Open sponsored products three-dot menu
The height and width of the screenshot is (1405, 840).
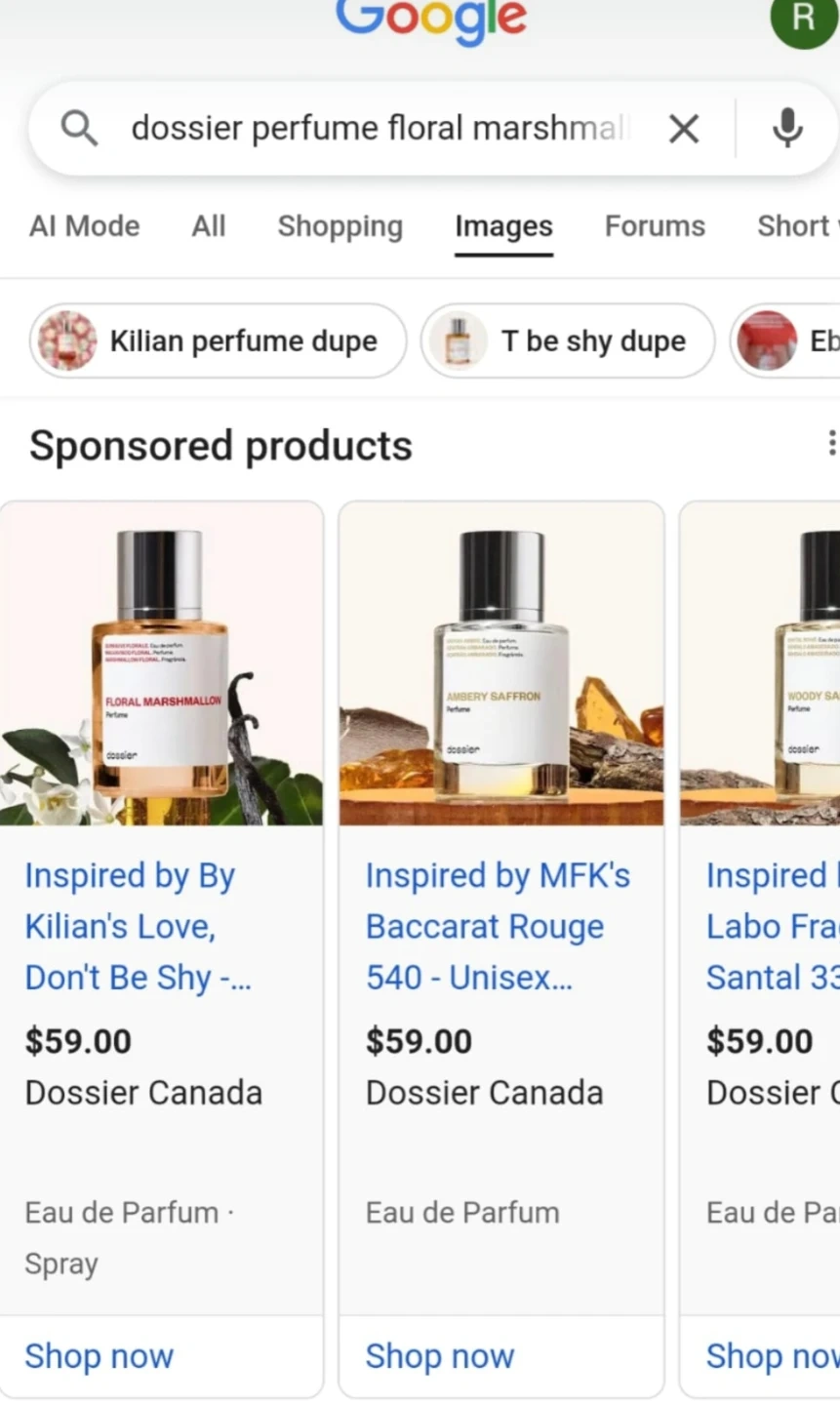coord(830,443)
